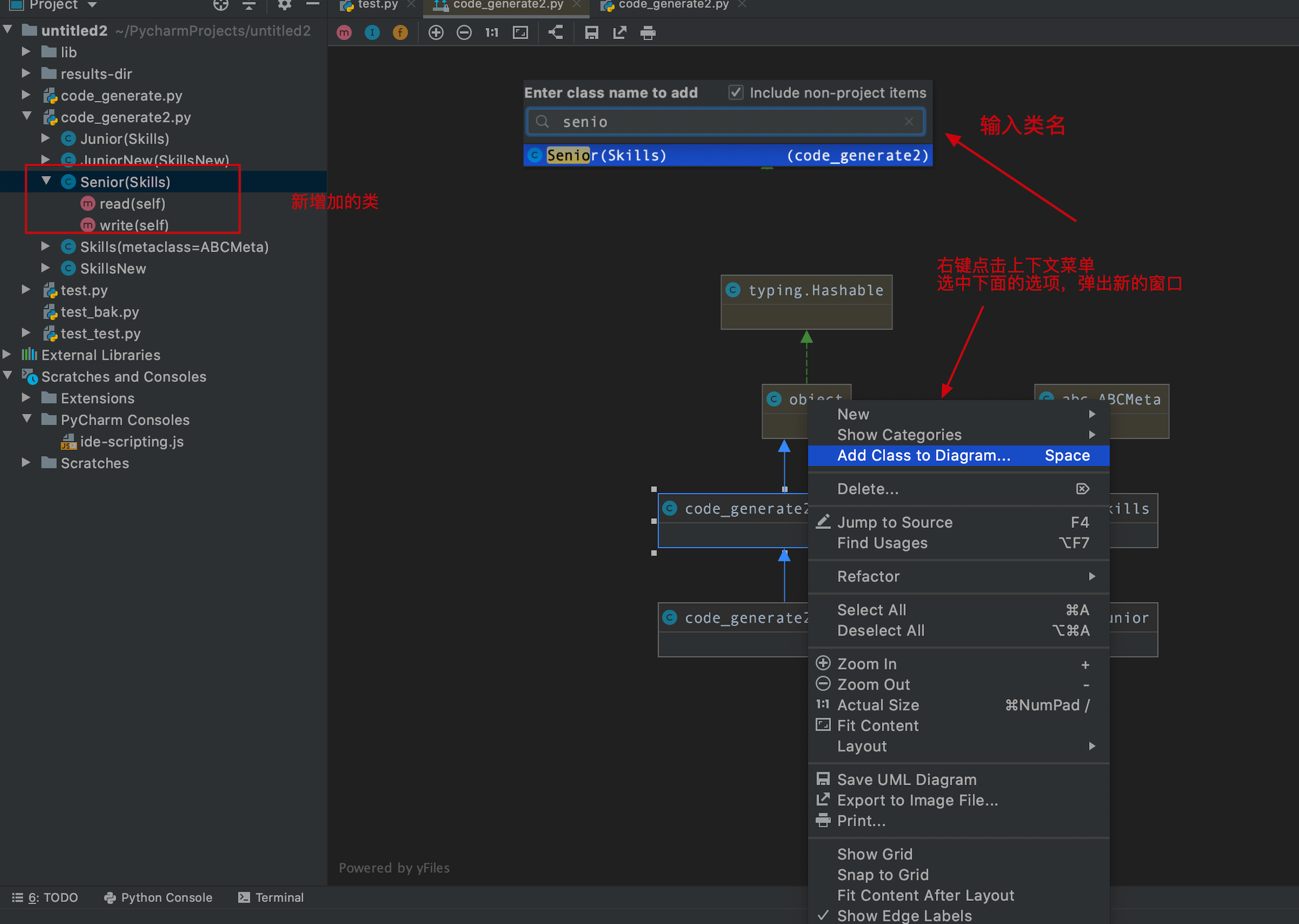Click the locate target icon in Project panel
This screenshot has height=924, width=1299.
click(221, 5)
